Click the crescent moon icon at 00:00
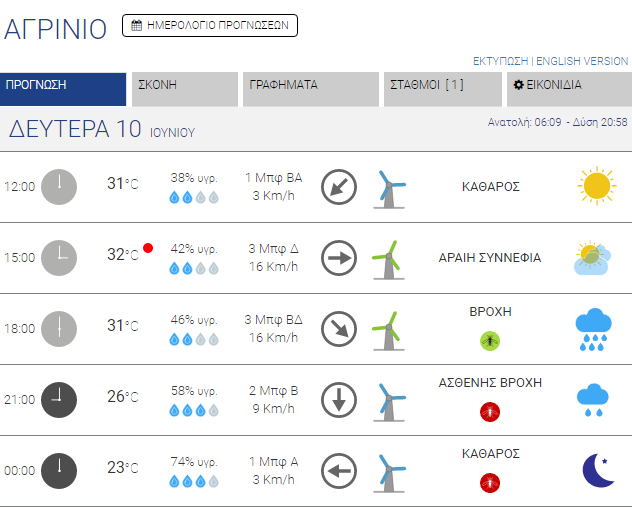This screenshot has height=507, width=632. (597, 470)
